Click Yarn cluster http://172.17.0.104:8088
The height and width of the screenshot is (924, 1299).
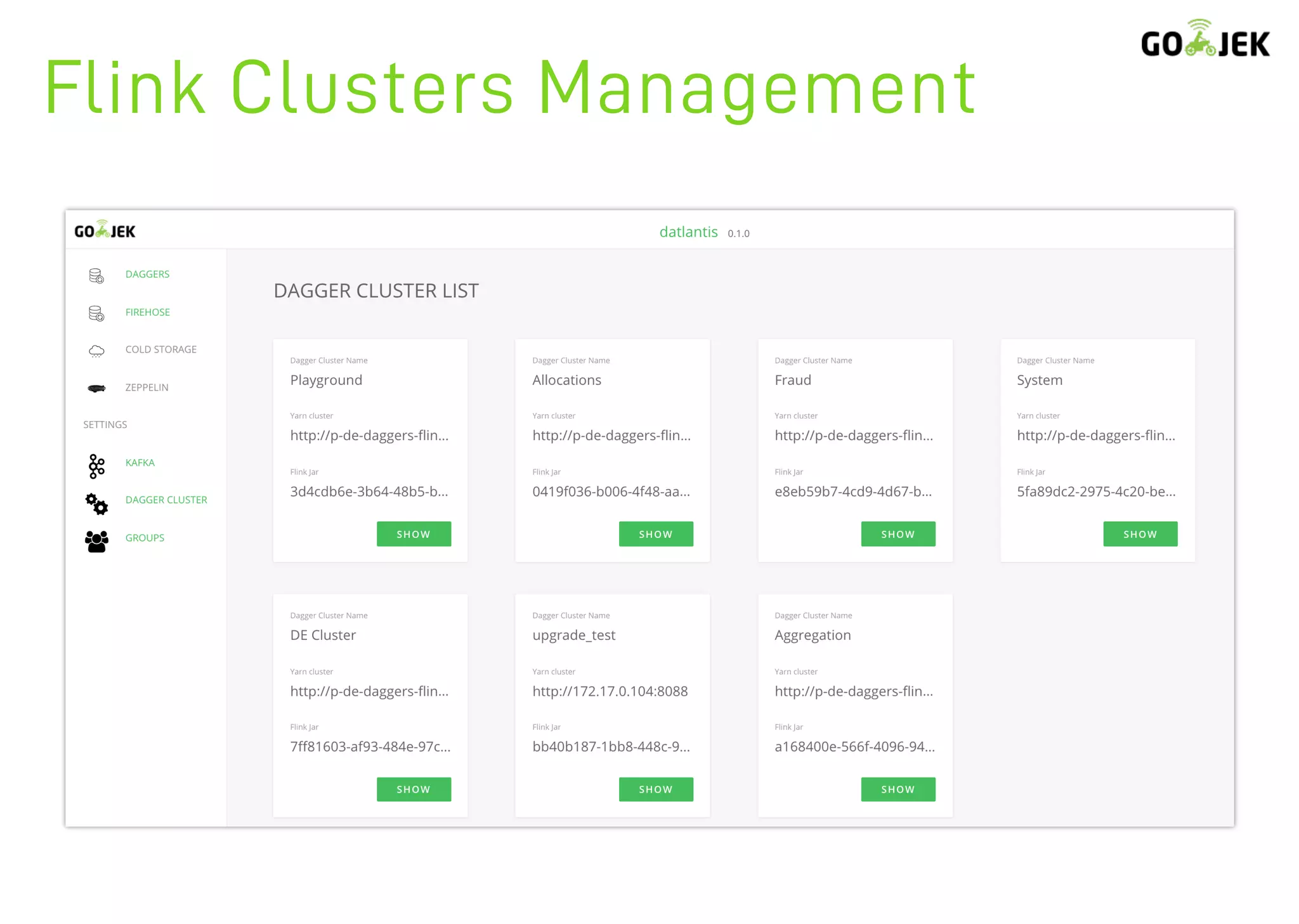pos(610,691)
